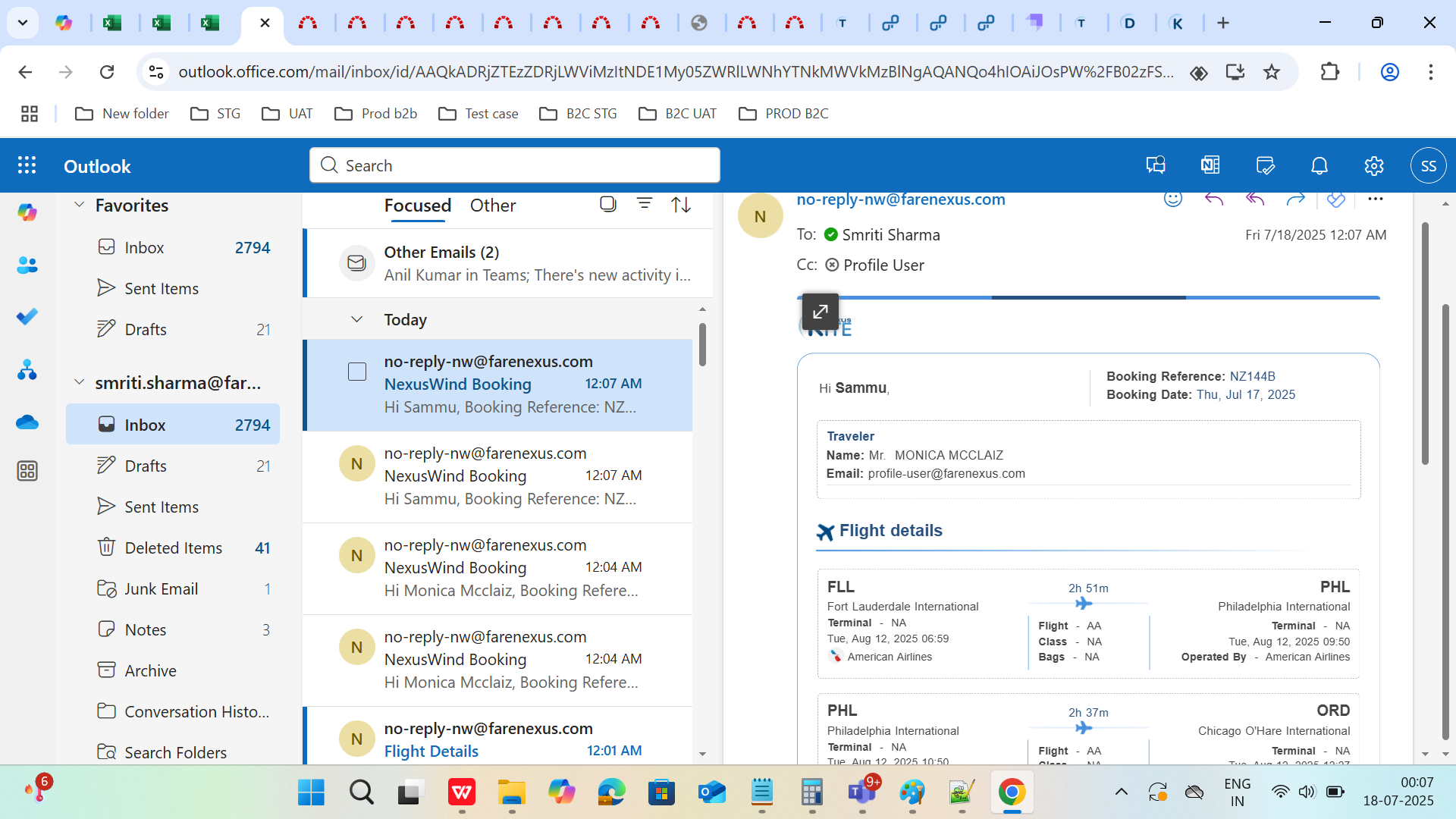Click Windows Start button
This screenshot has width=1456, height=819.
point(312,792)
